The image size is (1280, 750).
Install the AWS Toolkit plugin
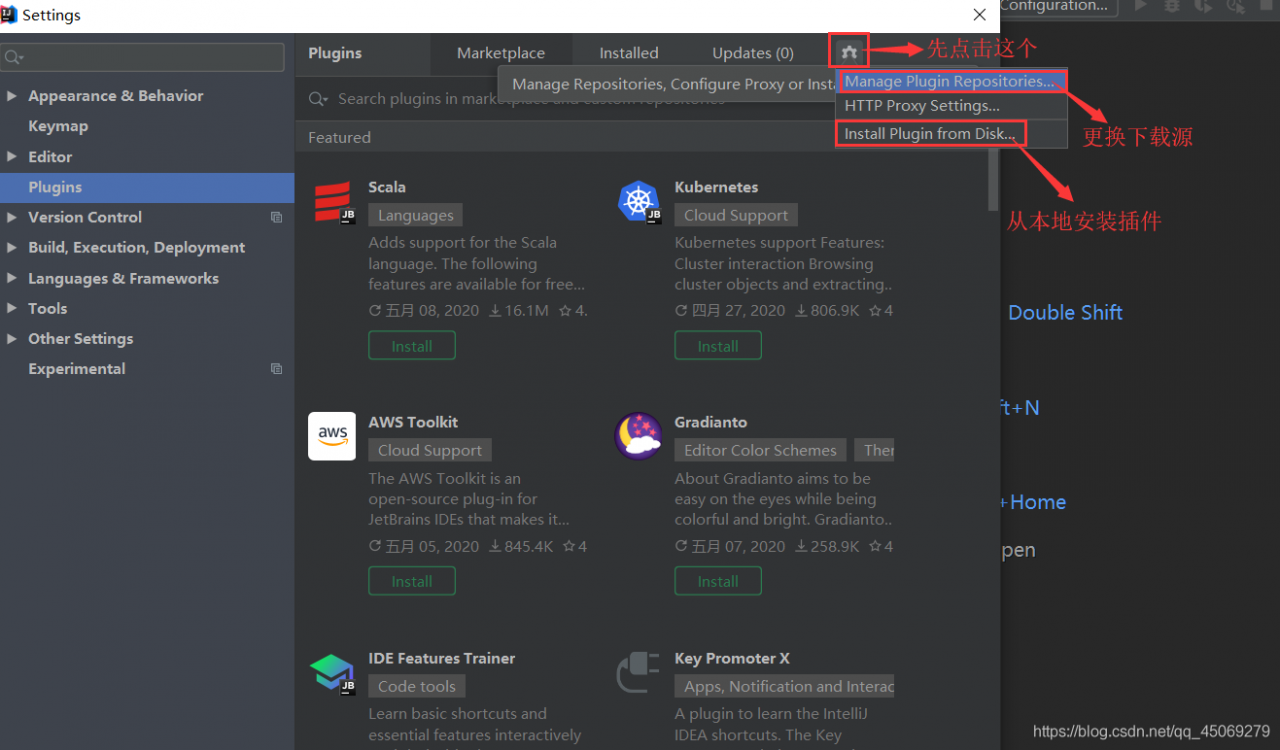(412, 581)
